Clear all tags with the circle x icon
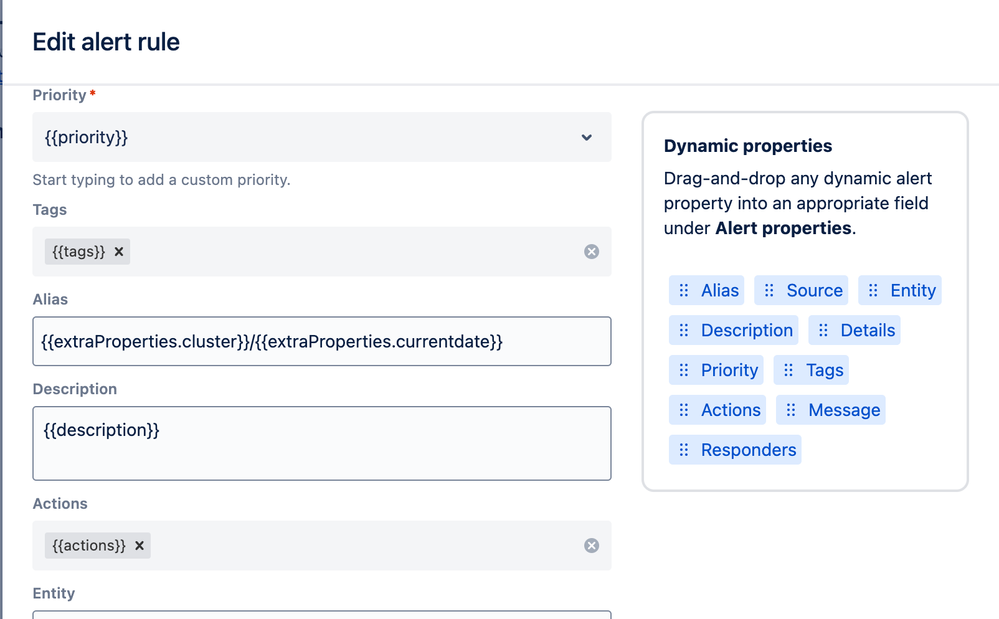Viewport: 999px width, 619px height. click(592, 252)
